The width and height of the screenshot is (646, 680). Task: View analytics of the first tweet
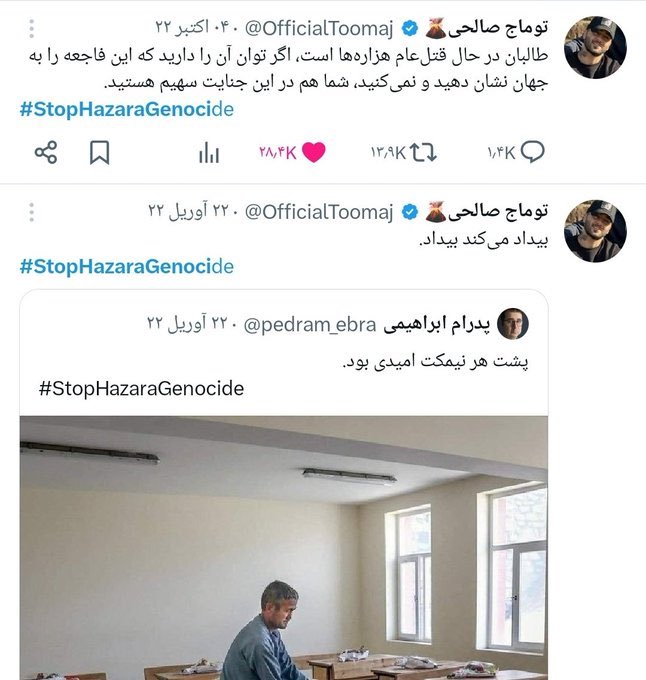point(209,153)
